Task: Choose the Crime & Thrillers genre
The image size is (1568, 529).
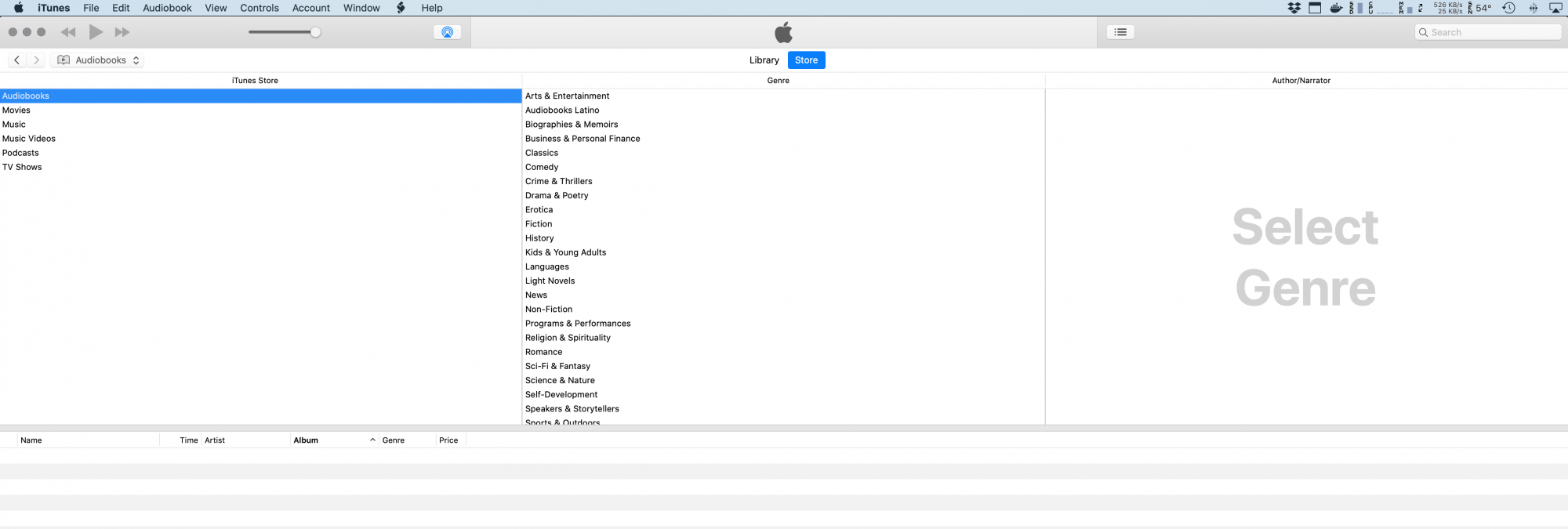Action: (x=783, y=181)
